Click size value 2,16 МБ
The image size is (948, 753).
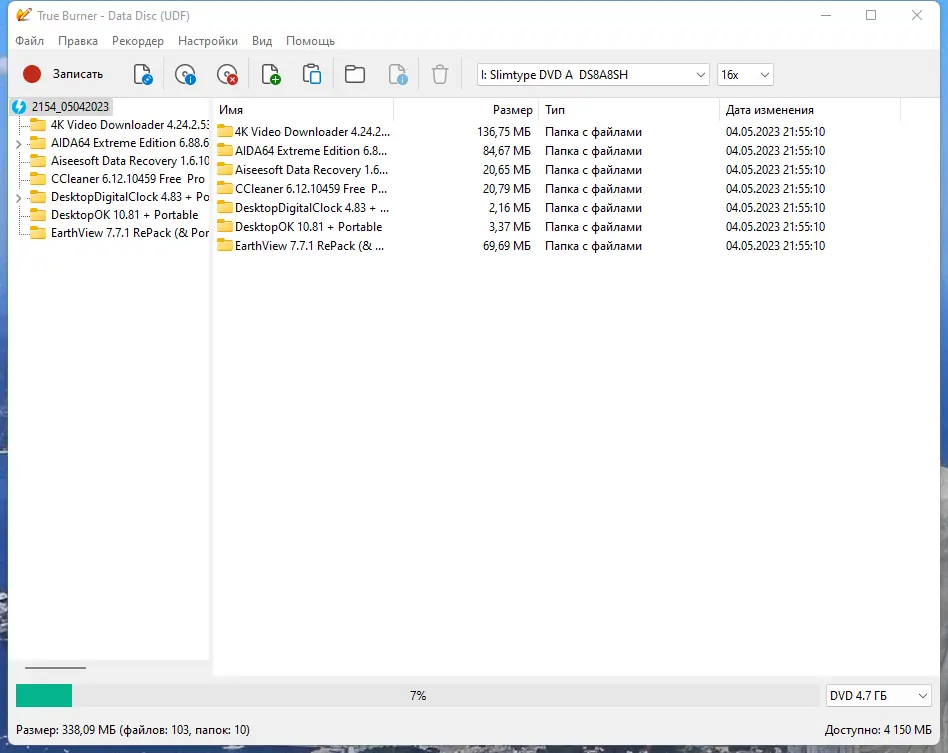[510, 207]
